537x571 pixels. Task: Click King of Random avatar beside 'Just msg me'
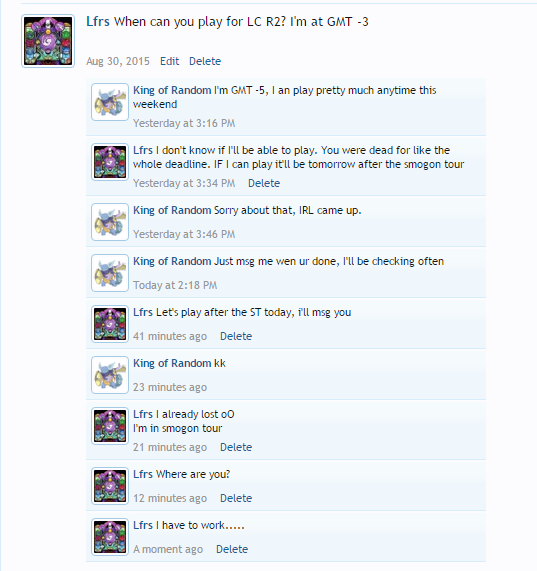[x=110, y=273]
